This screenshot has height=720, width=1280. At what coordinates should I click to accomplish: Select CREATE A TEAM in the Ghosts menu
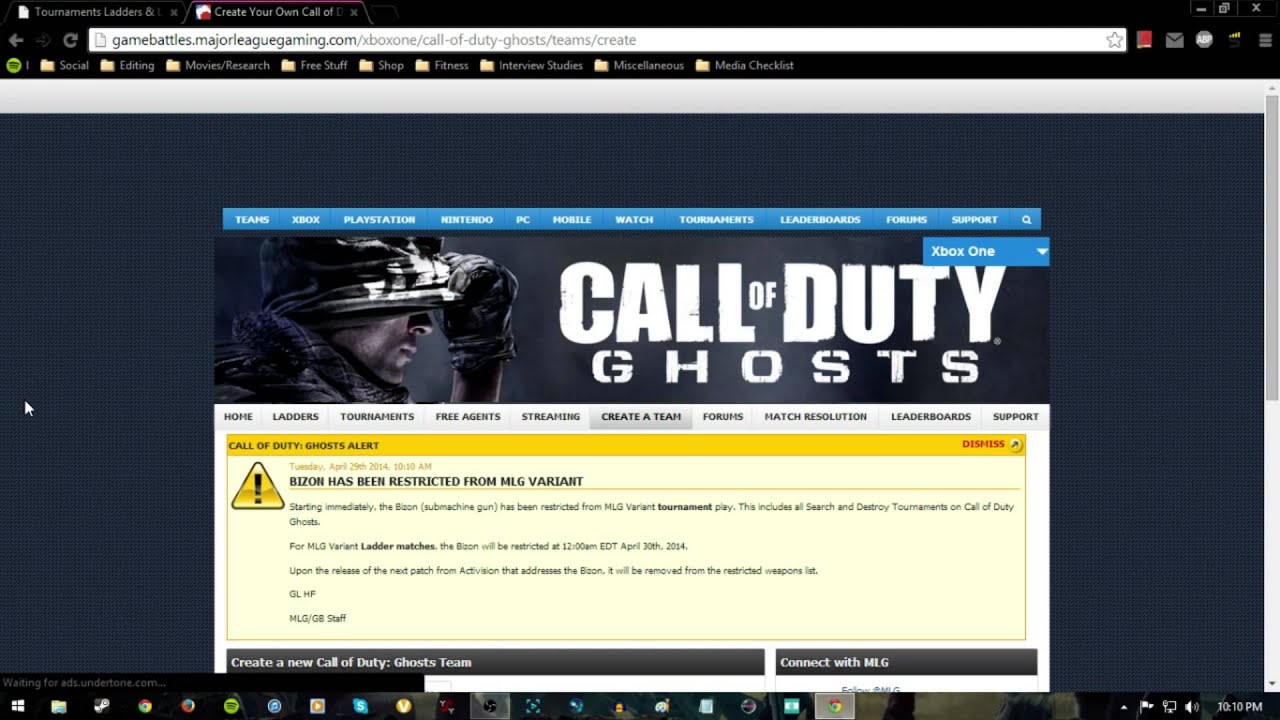click(x=641, y=416)
